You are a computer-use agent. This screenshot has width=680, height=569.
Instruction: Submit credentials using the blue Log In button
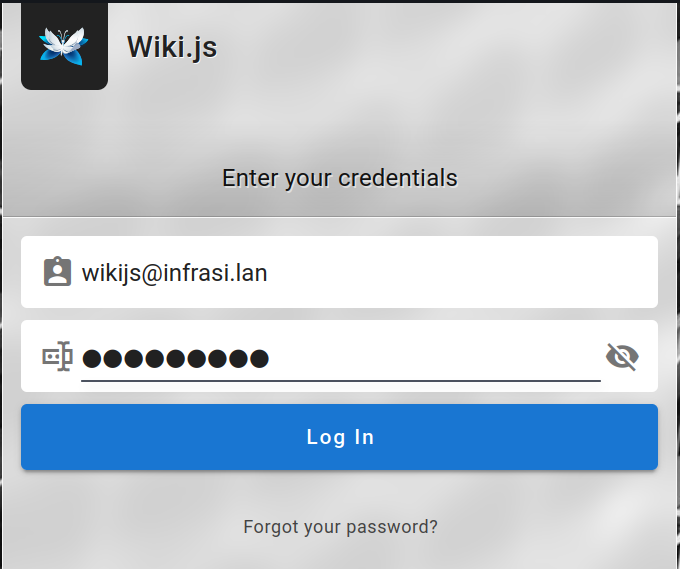[x=339, y=437]
